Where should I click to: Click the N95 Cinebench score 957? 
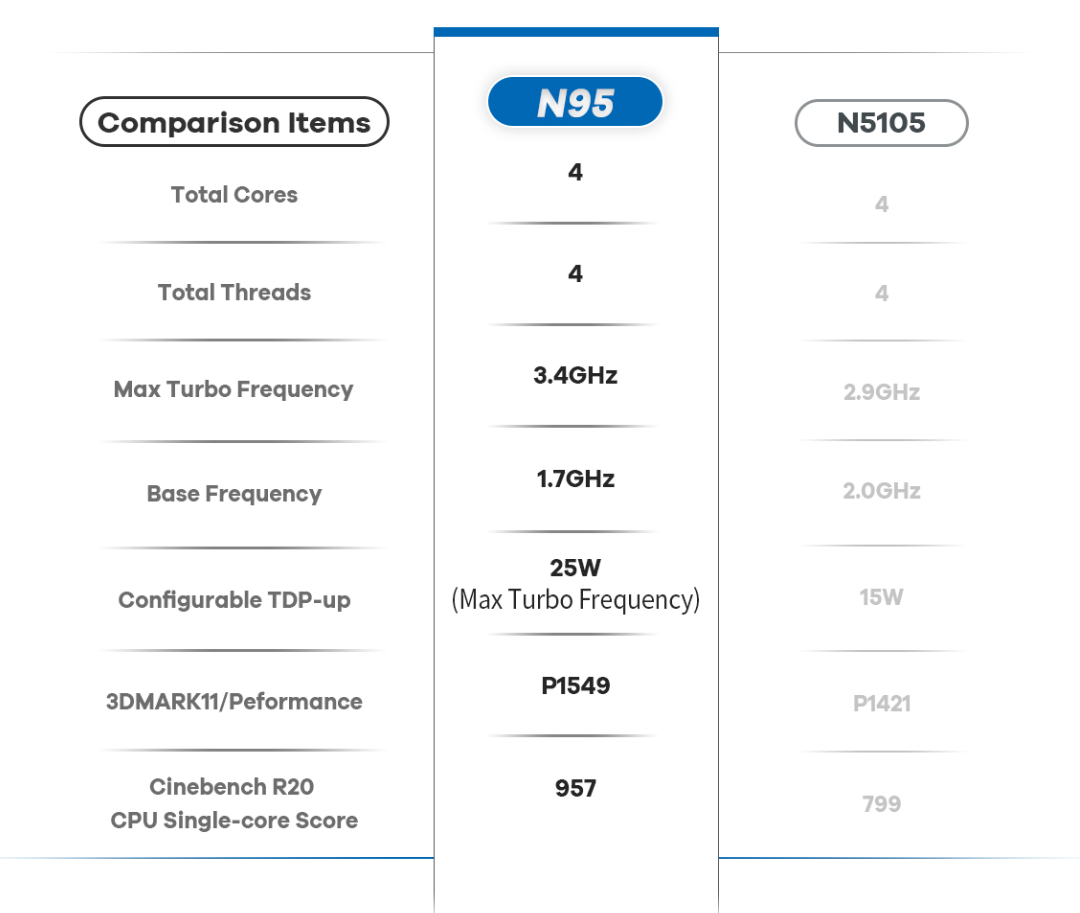(x=575, y=788)
